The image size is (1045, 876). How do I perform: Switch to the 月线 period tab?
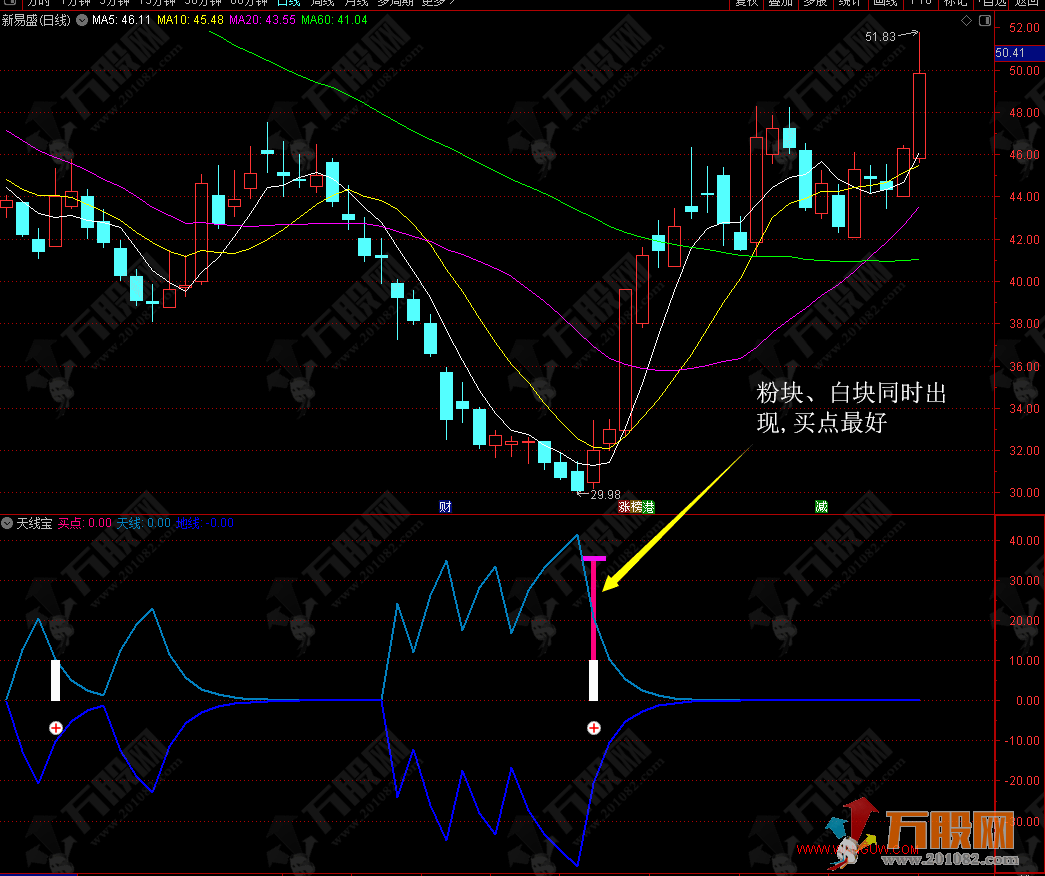356,3
